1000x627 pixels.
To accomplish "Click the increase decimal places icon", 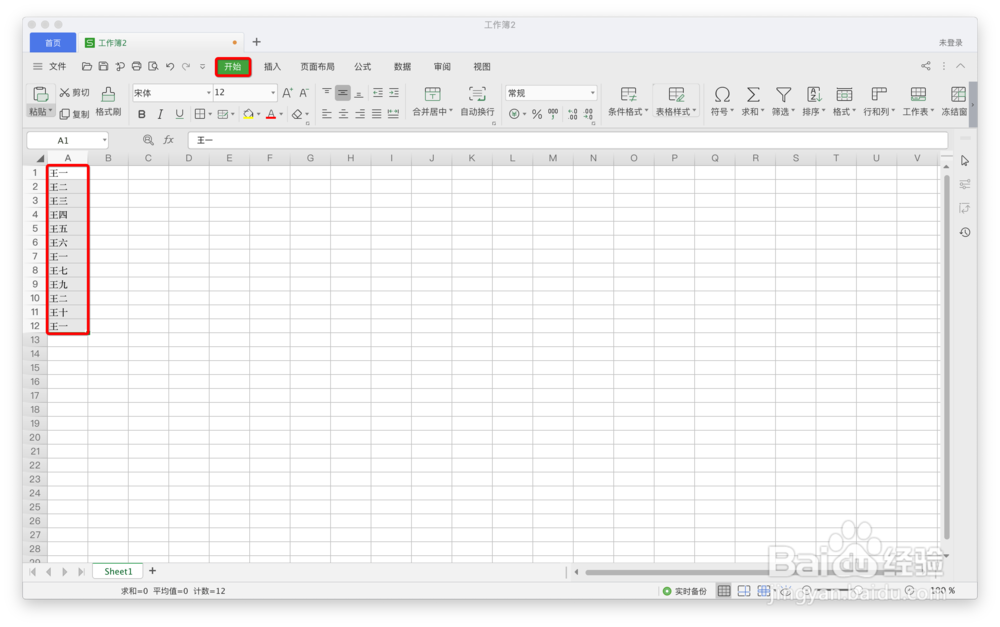I will click(x=573, y=114).
